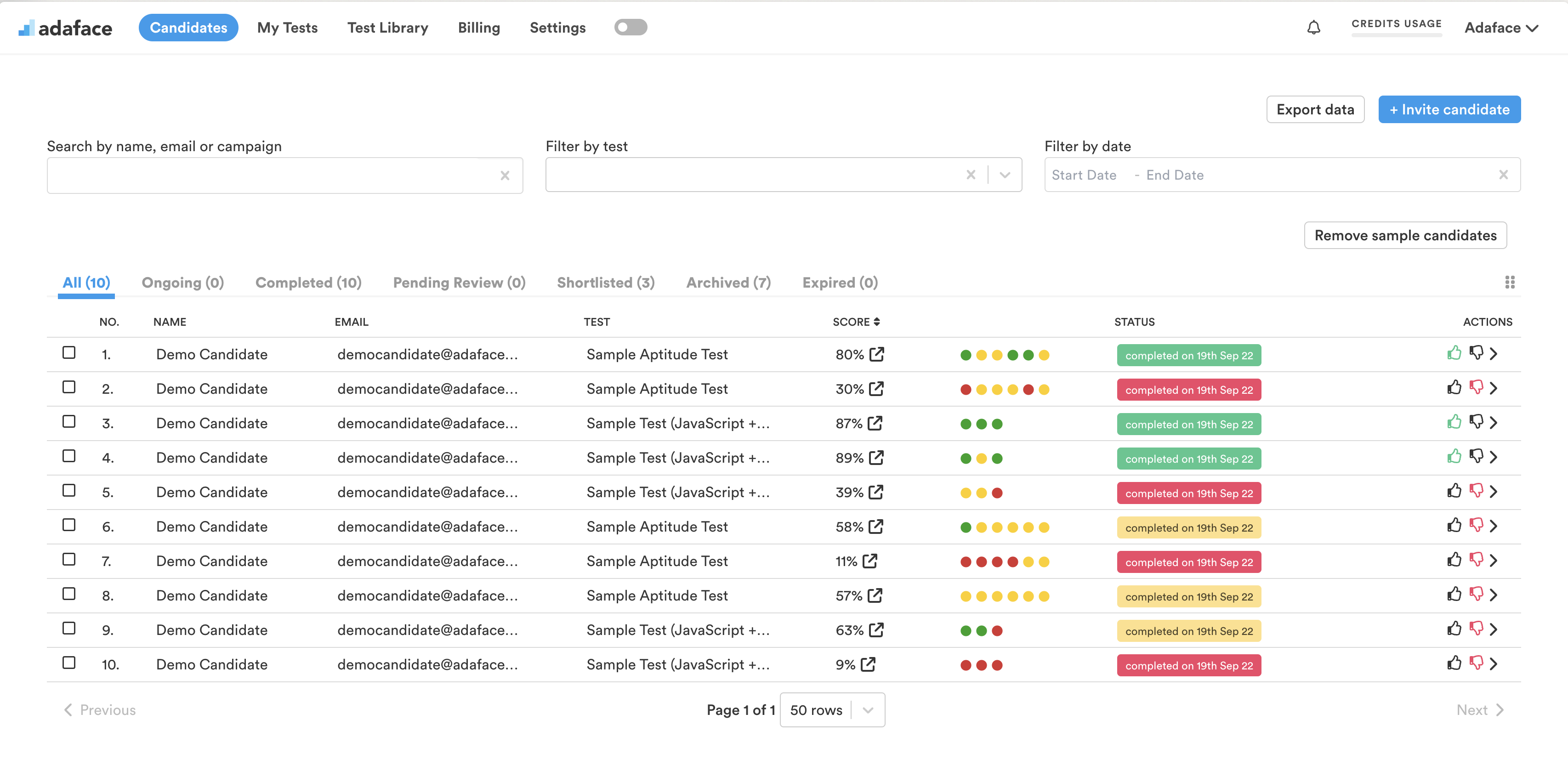The height and width of the screenshot is (782, 1568).
Task: Expand details for candidate 10 chevron
Action: [x=1494, y=664]
